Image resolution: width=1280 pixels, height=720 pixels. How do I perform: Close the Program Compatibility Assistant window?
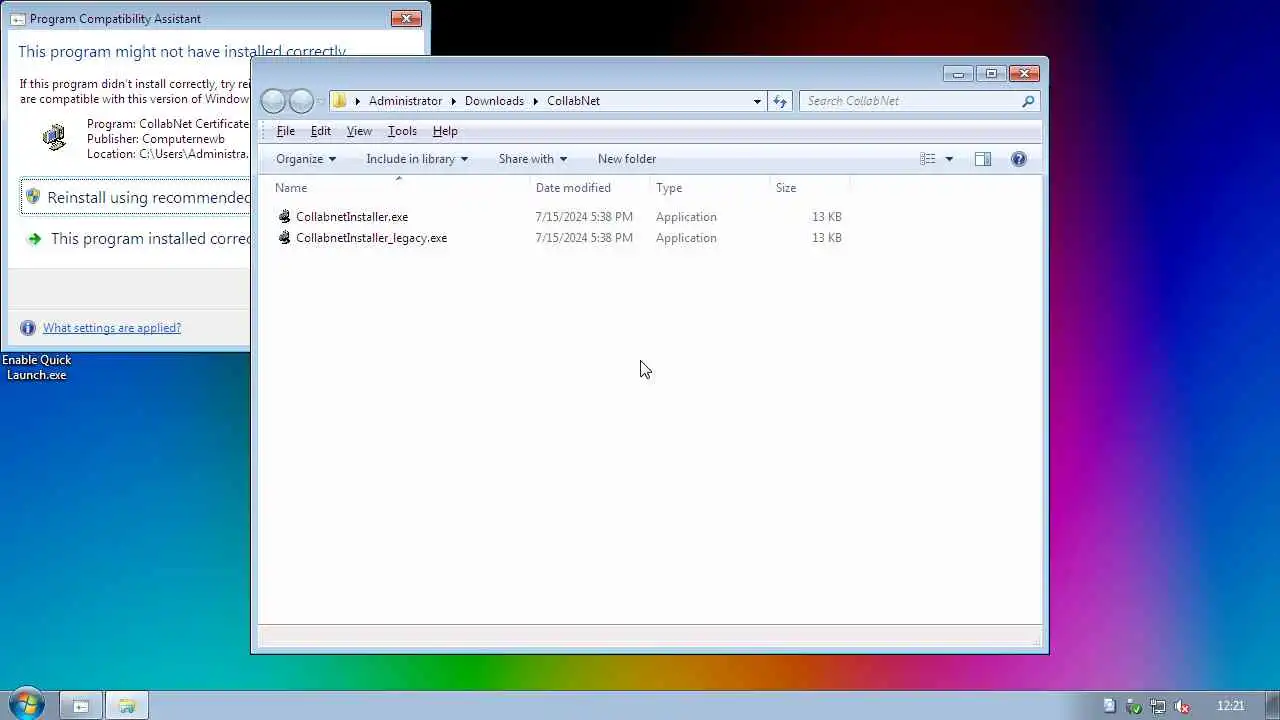(406, 18)
